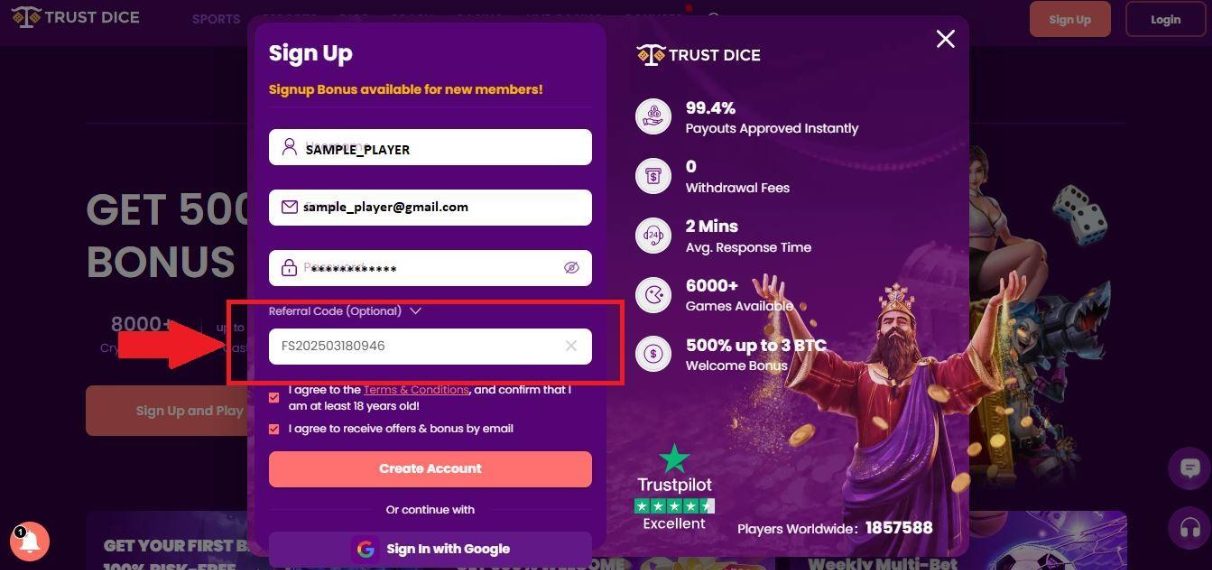1212x570 pixels.
Task: Click Sign in with Google button
Action: tap(430, 549)
